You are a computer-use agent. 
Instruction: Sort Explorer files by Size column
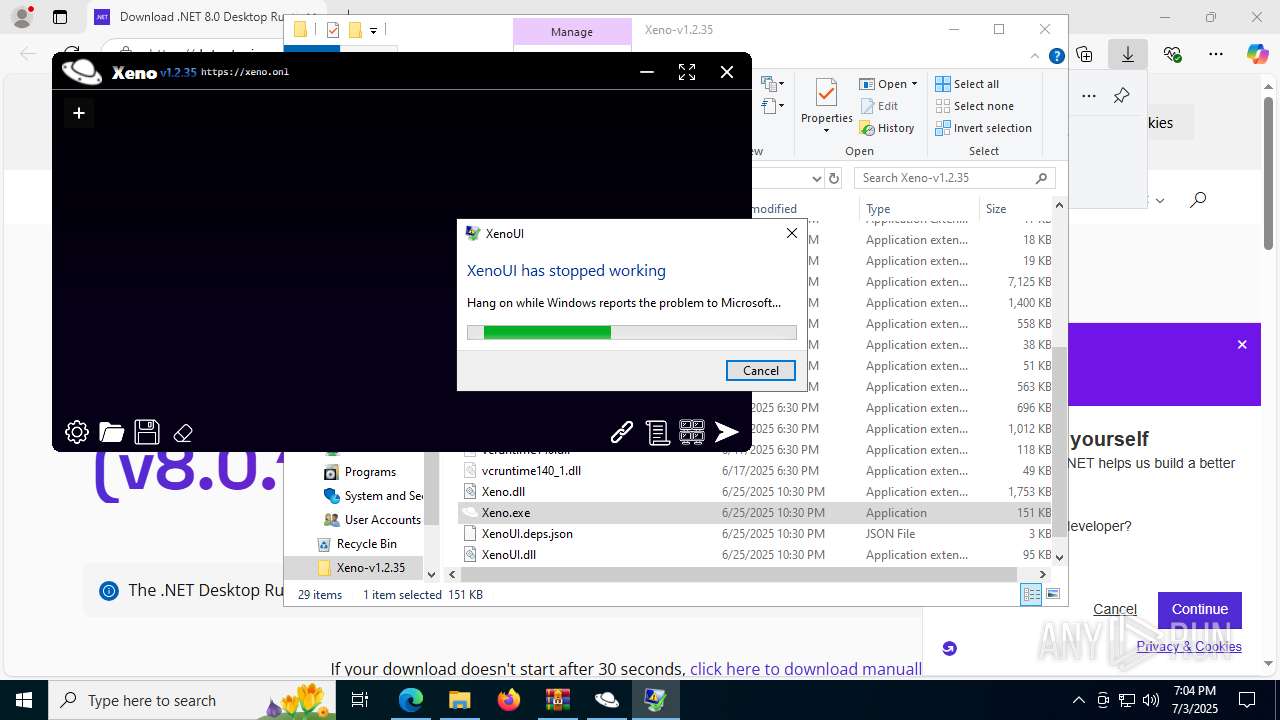(1014, 209)
